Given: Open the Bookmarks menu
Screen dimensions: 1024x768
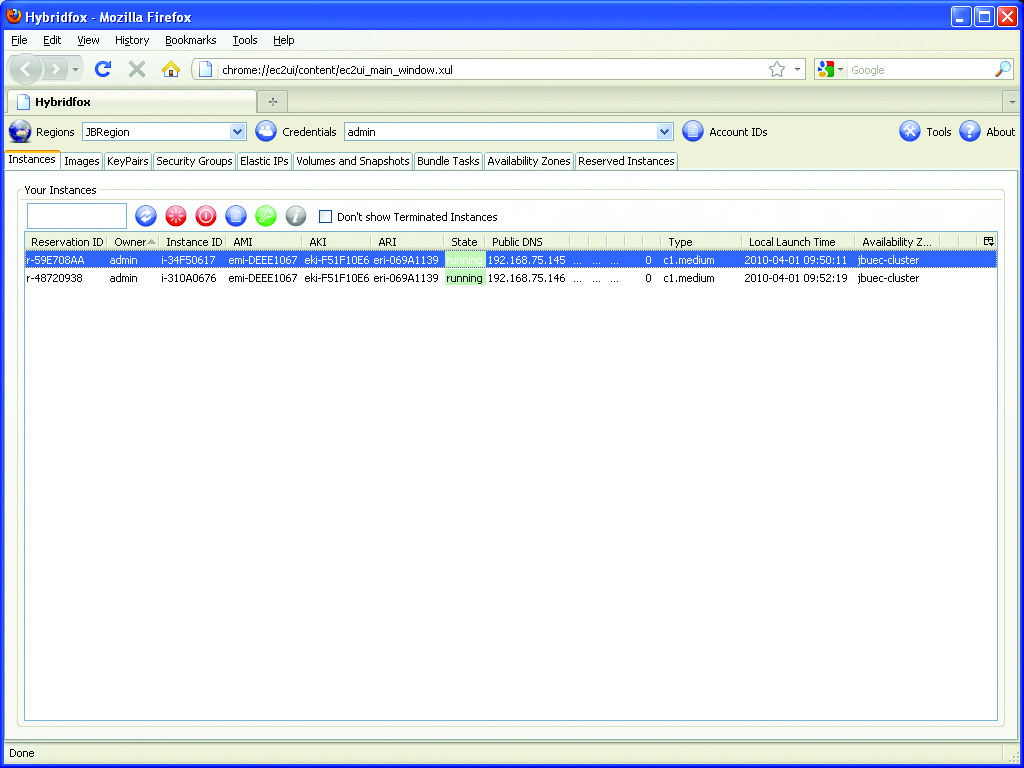Looking at the screenshot, I should coord(190,40).
